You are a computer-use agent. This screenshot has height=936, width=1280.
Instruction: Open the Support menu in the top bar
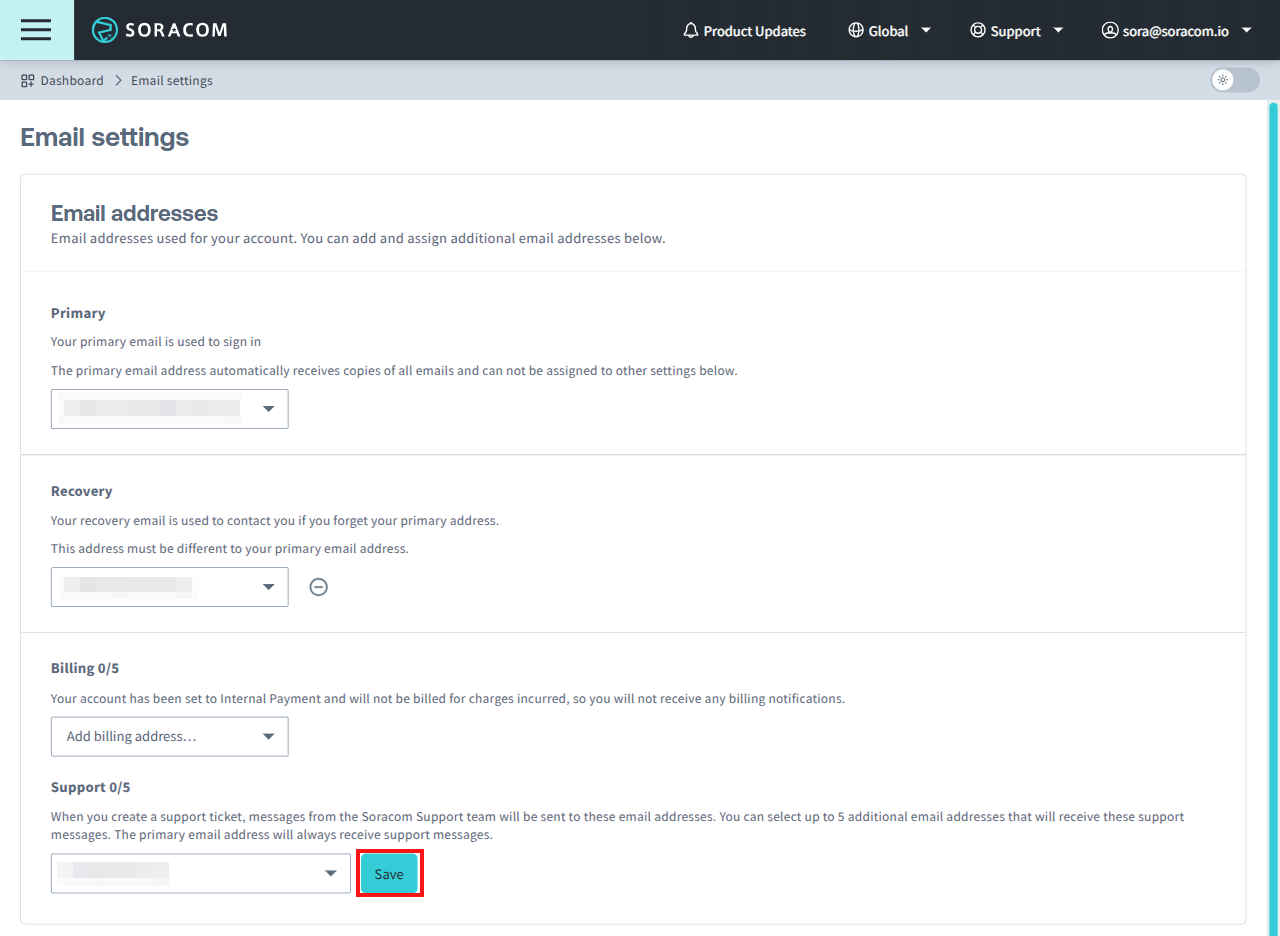pyautogui.click(x=1016, y=30)
